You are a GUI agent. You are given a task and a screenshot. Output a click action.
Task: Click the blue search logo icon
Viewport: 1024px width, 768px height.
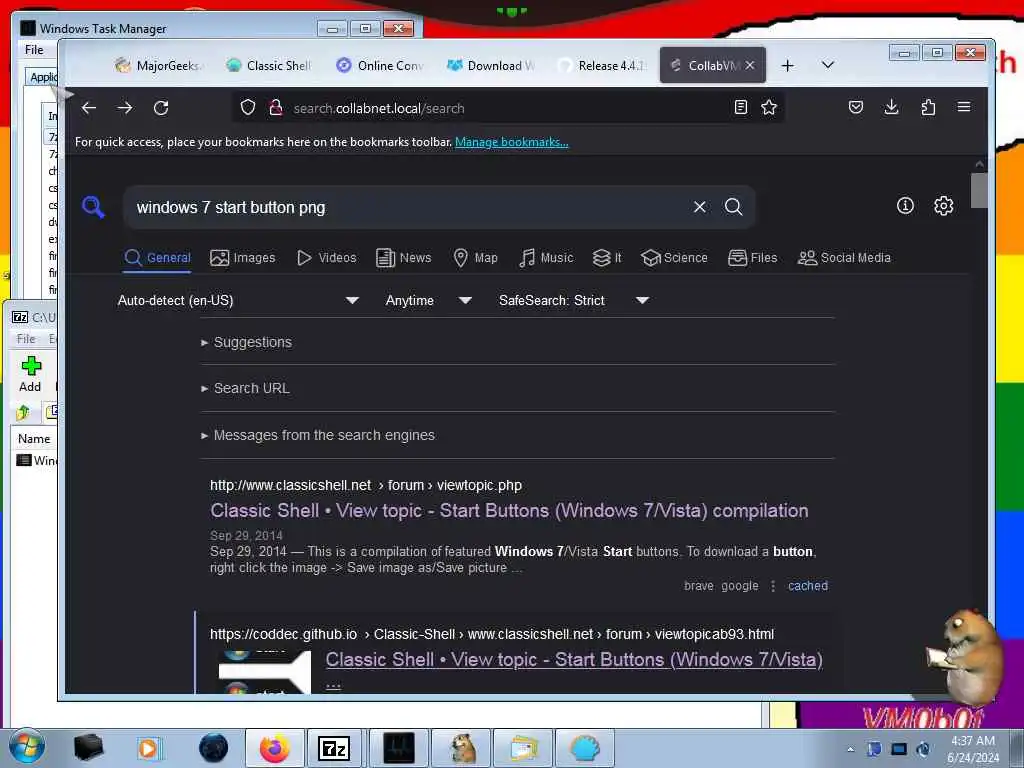tap(93, 207)
